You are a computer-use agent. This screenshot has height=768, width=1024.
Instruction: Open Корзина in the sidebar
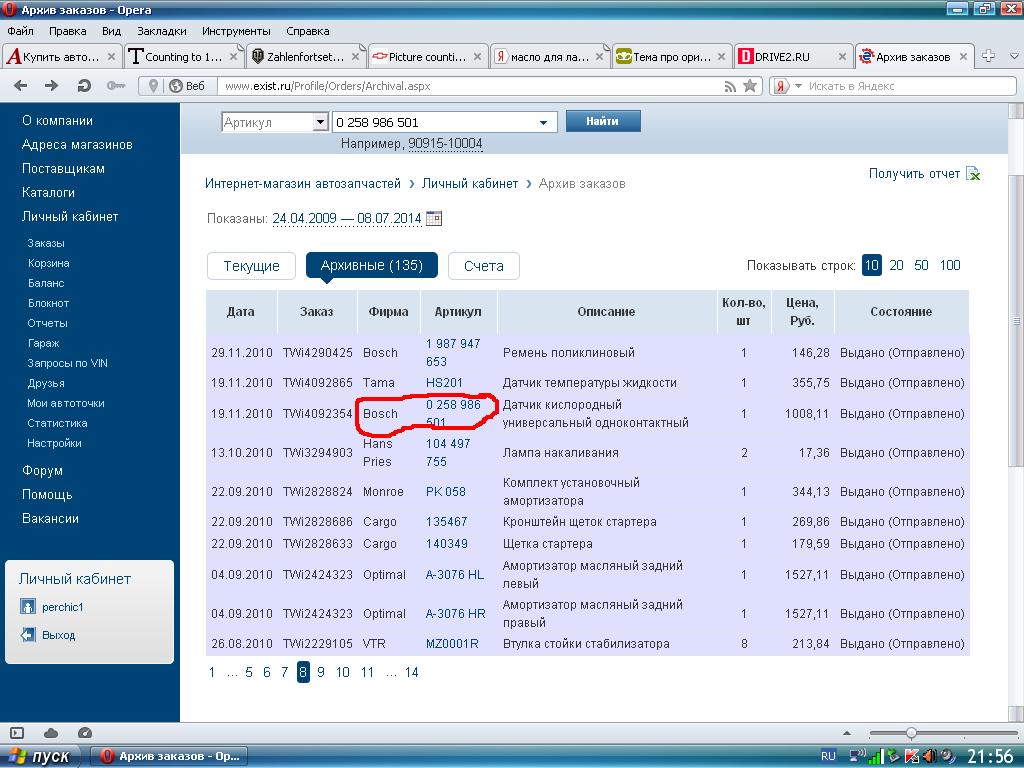48,263
